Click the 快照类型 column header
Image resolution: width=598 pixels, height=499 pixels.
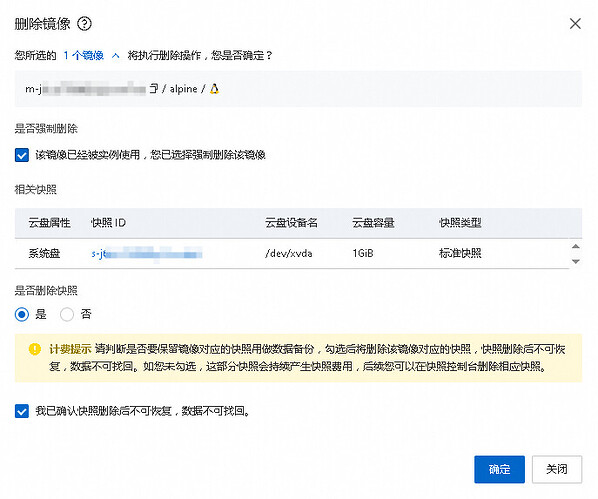click(460, 223)
